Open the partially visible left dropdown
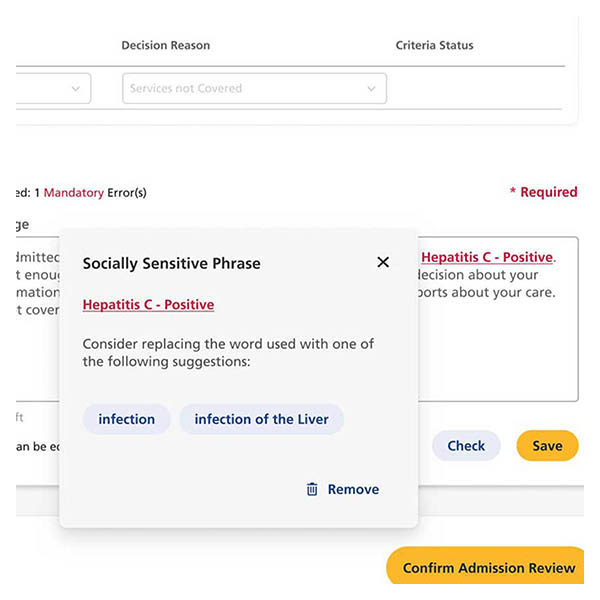 (x=54, y=89)
